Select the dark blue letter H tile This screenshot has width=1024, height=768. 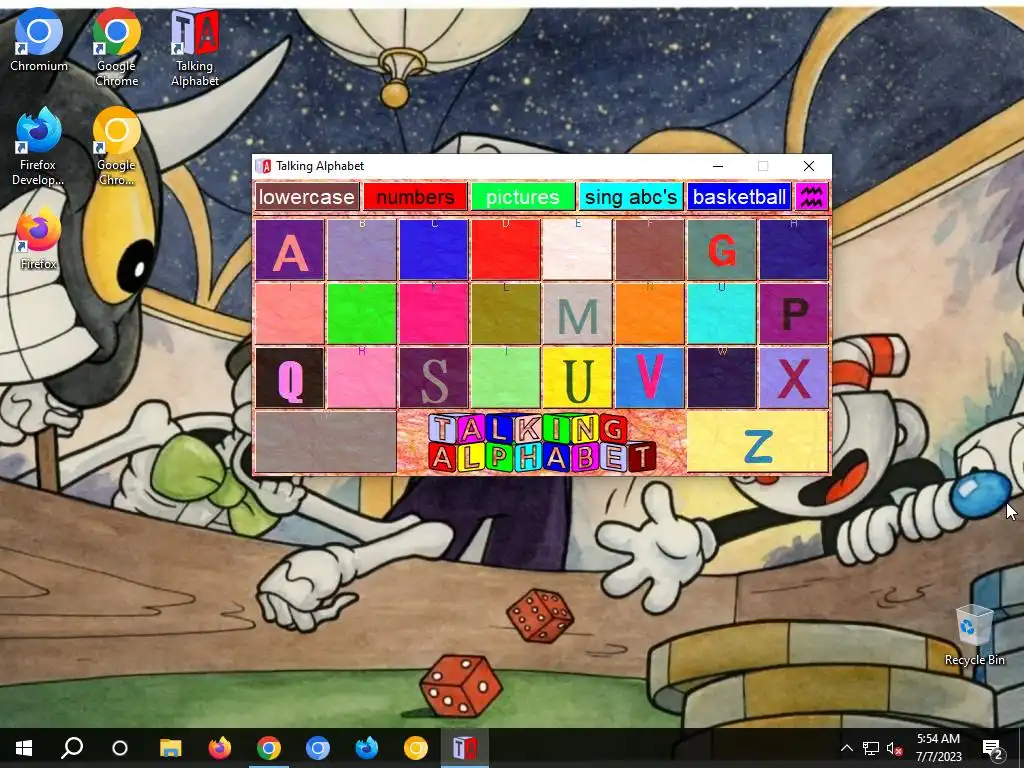pyautogui.click(x=793, y=249)
